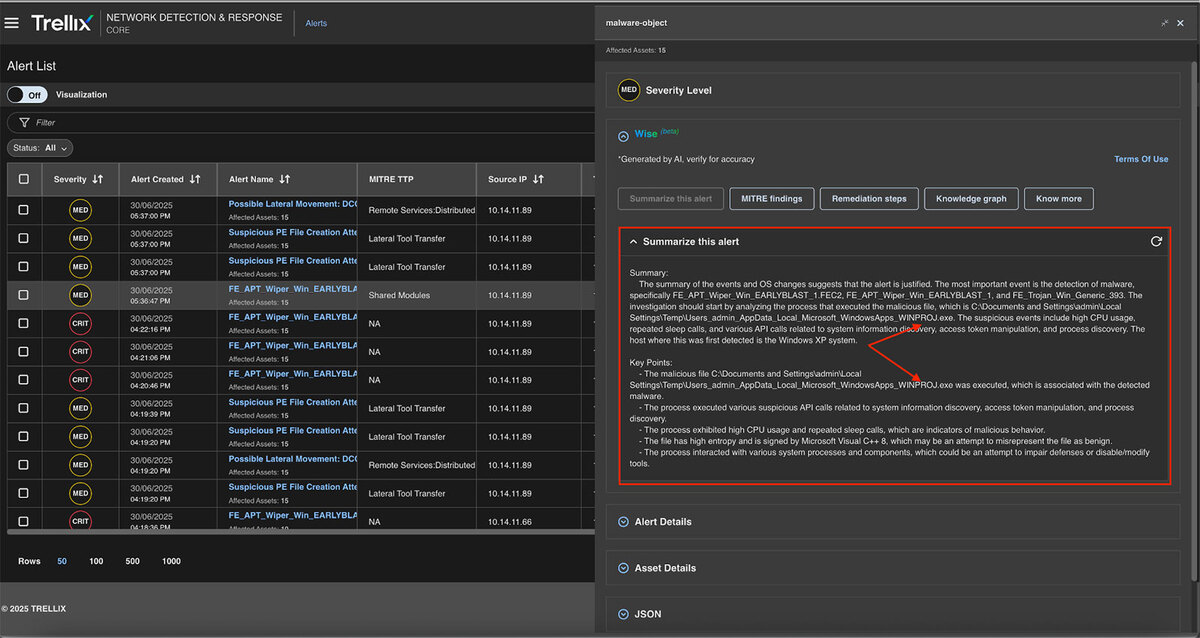Open the Knowledge graph
This screenshot has height=638, width=1200.
971,198
